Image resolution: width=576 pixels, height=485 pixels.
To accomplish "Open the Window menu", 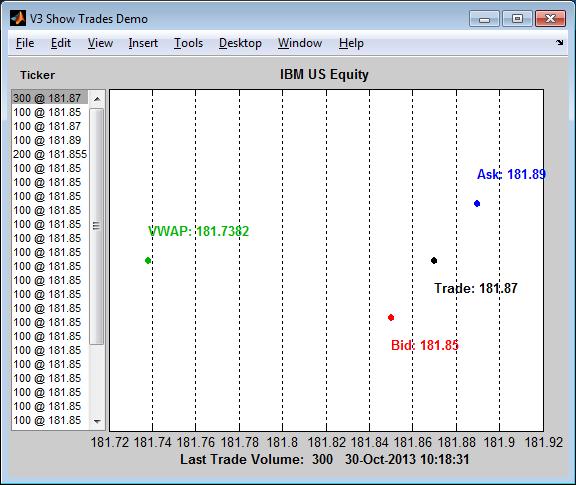I will (300, 43).
